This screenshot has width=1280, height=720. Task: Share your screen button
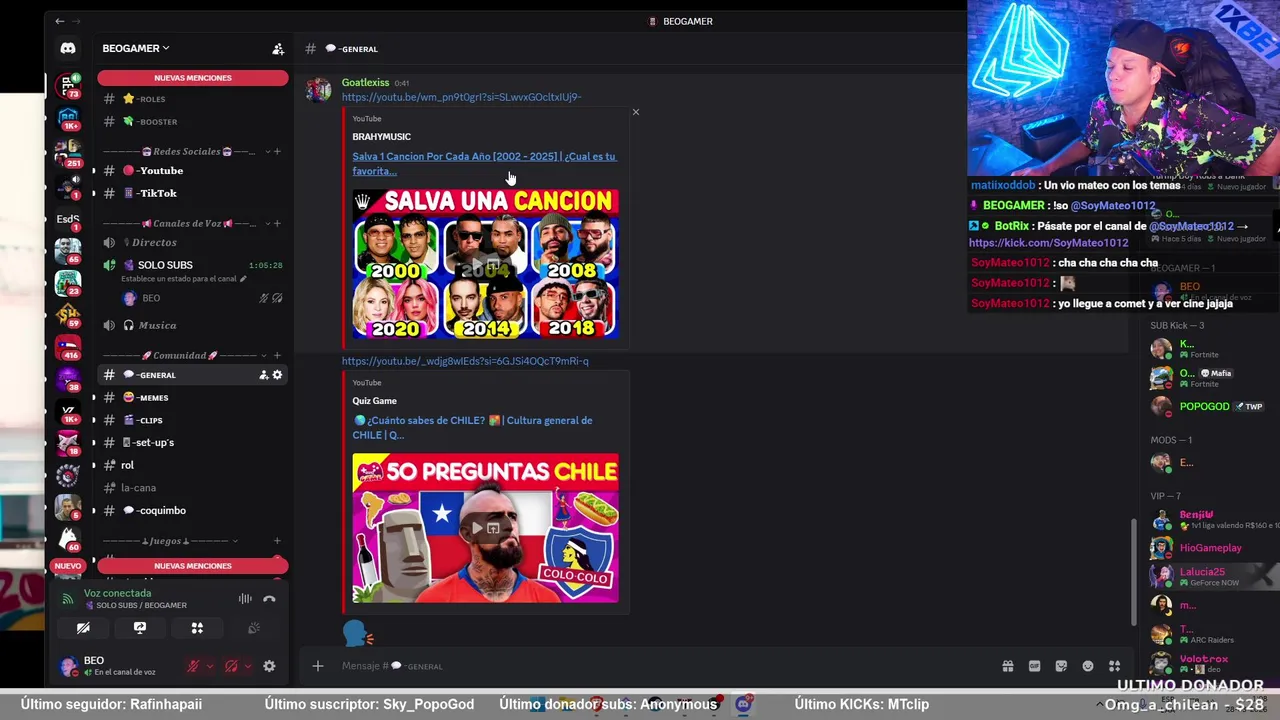coord(140,628)
